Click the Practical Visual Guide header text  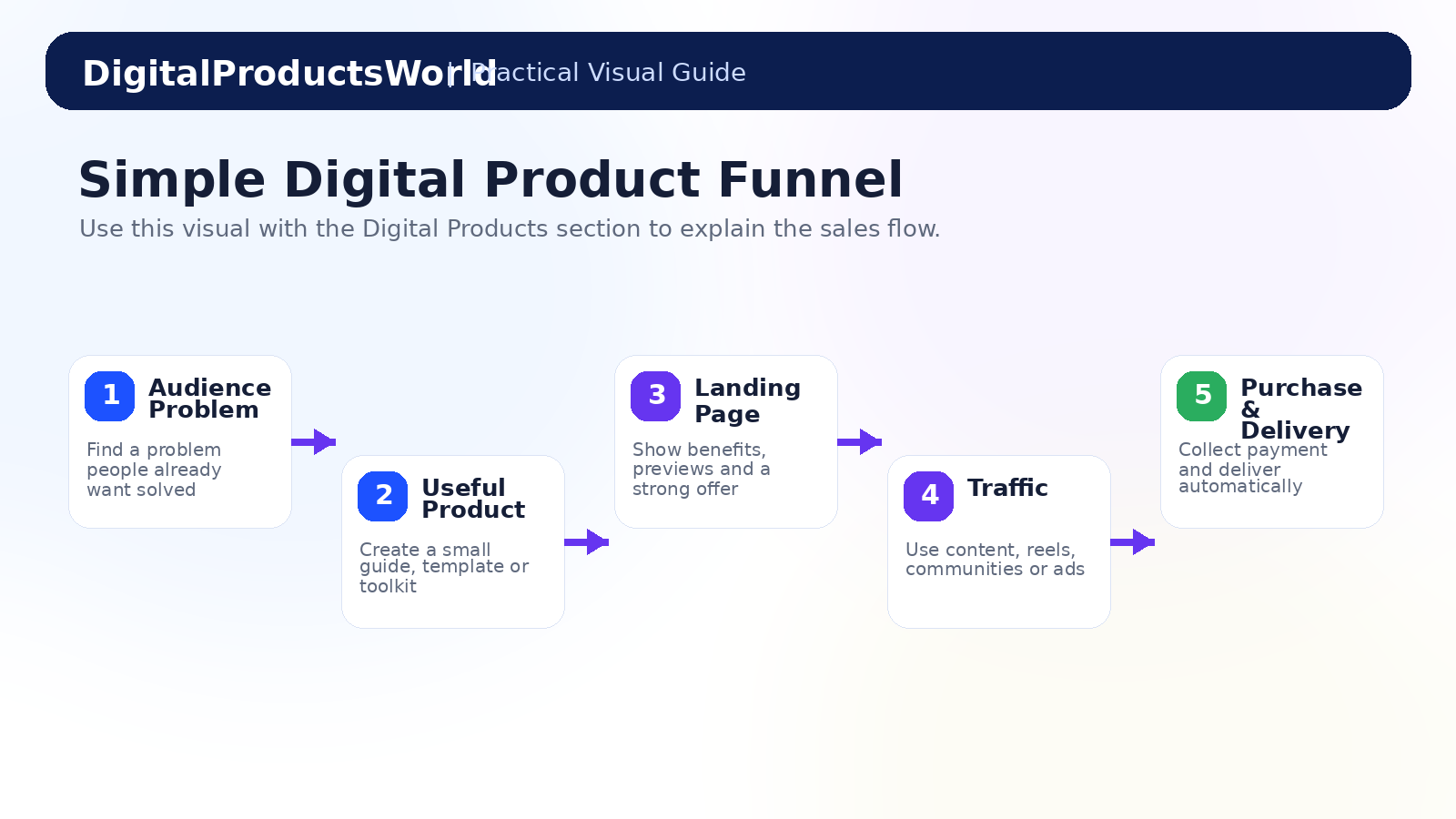609,72
